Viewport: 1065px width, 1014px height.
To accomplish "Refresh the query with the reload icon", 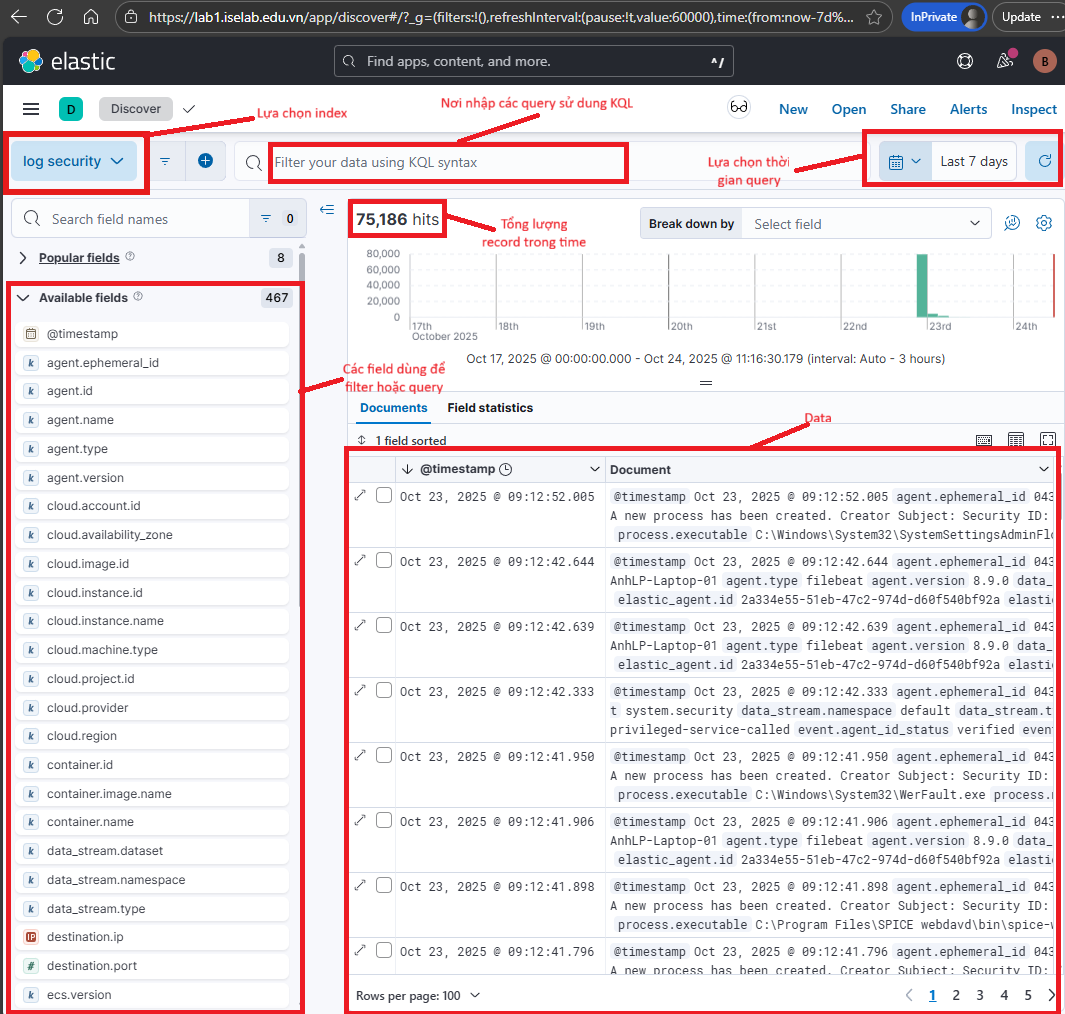I will coord(1048,161).
